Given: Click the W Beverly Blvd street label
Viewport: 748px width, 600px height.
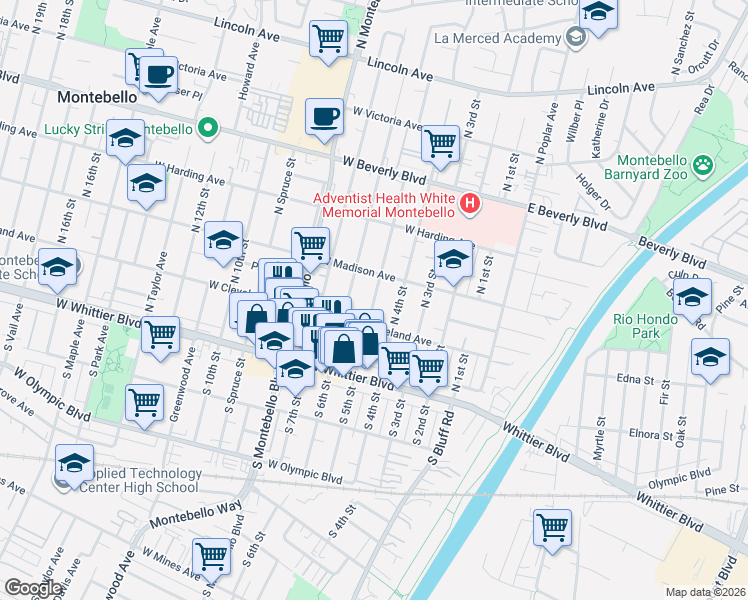Looking at the screenshot, I should click(384, 171).
